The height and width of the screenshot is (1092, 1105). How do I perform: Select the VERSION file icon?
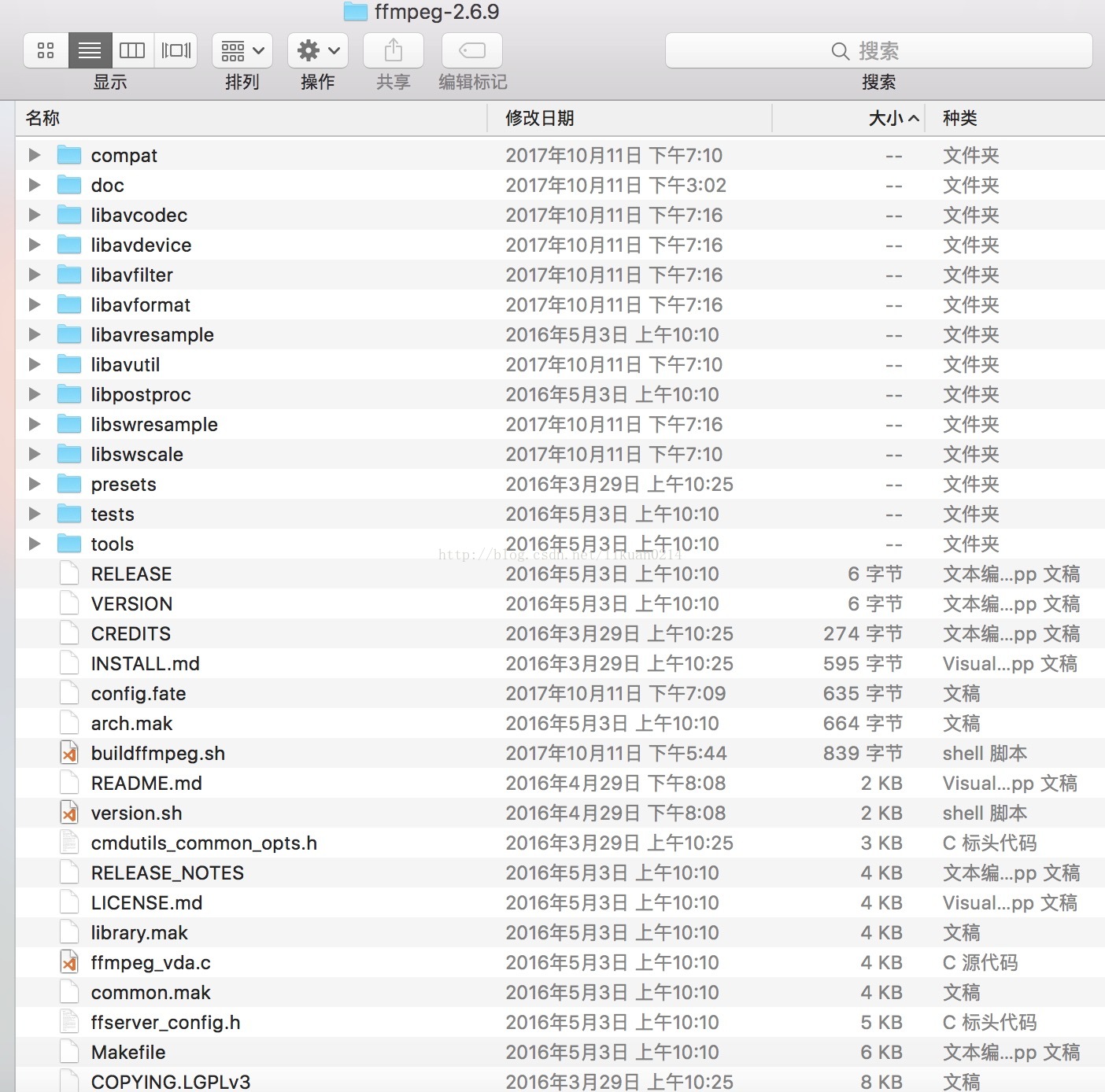coord(69,603)
